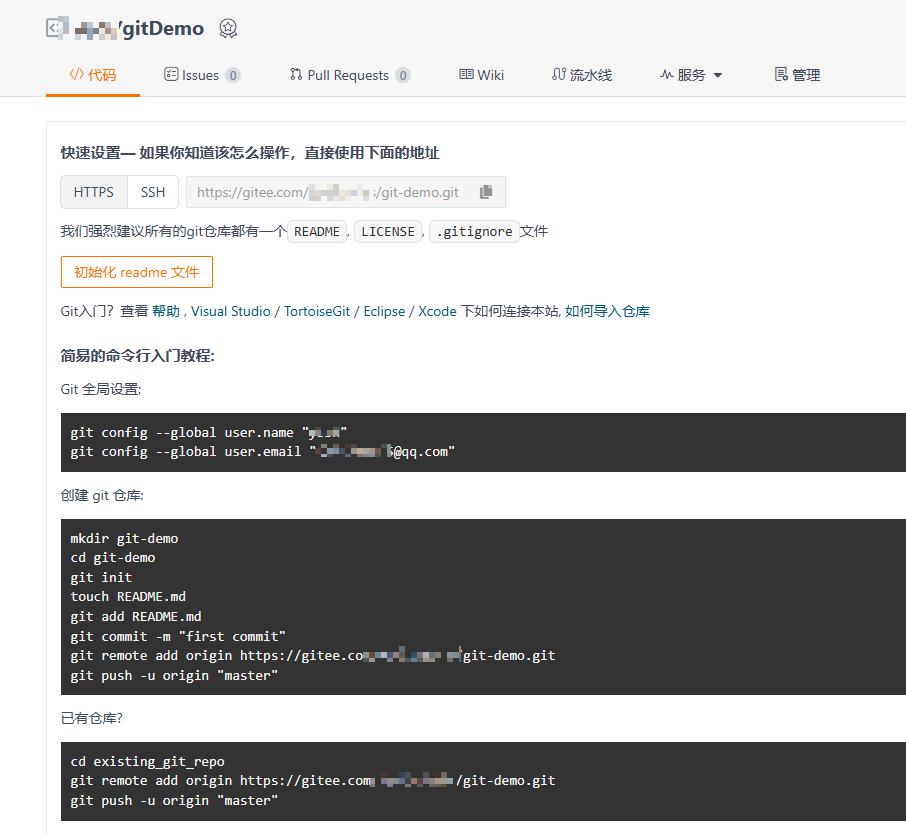Click the 'git commit -m "first commit"' line
The width and height of the screenshot is (906, 834).
178,636
